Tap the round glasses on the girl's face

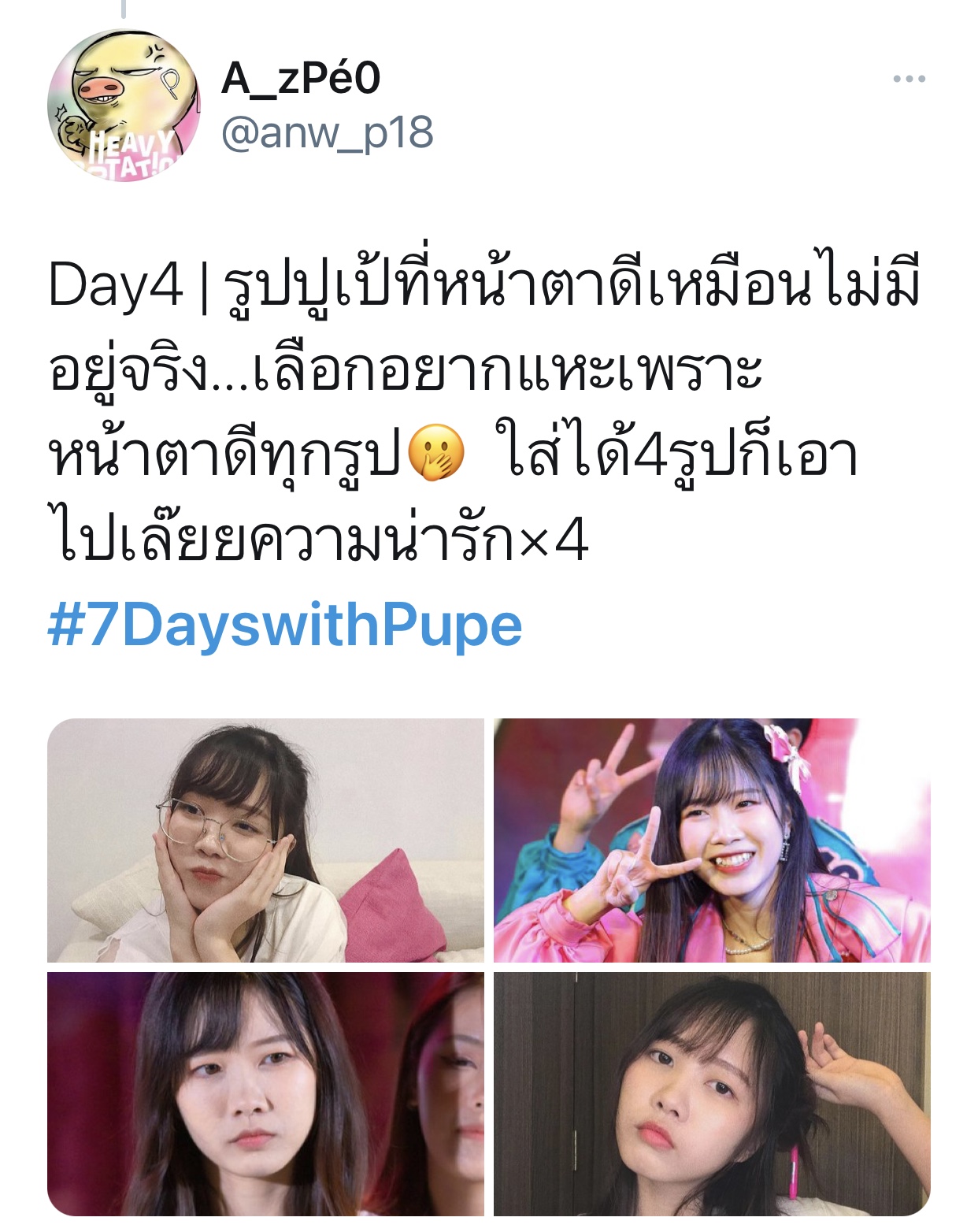pos(217,830)
